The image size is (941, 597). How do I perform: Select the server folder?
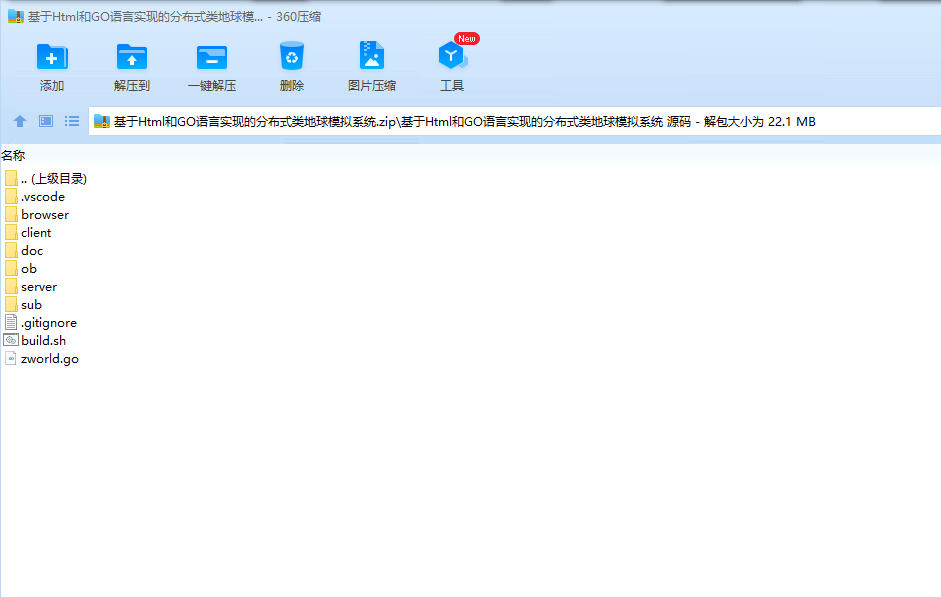point(39,286)
